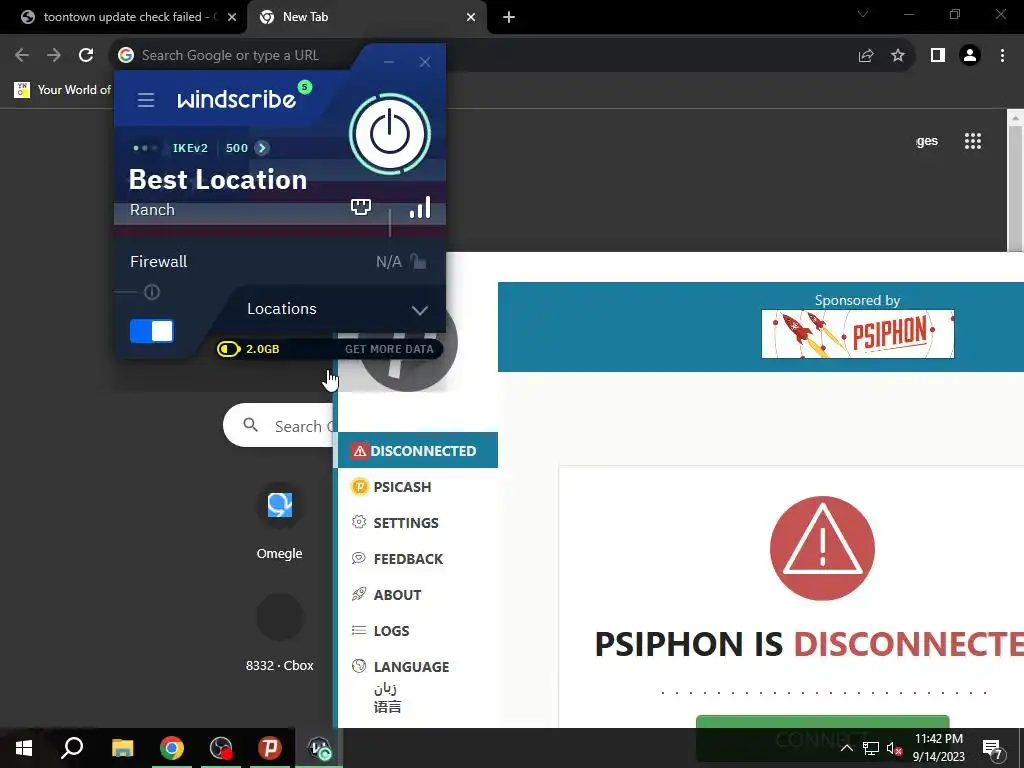Minimize the Windscribe window
Image resolution: width=1024 pixels, height=768 pixels.
pos(389,62)
